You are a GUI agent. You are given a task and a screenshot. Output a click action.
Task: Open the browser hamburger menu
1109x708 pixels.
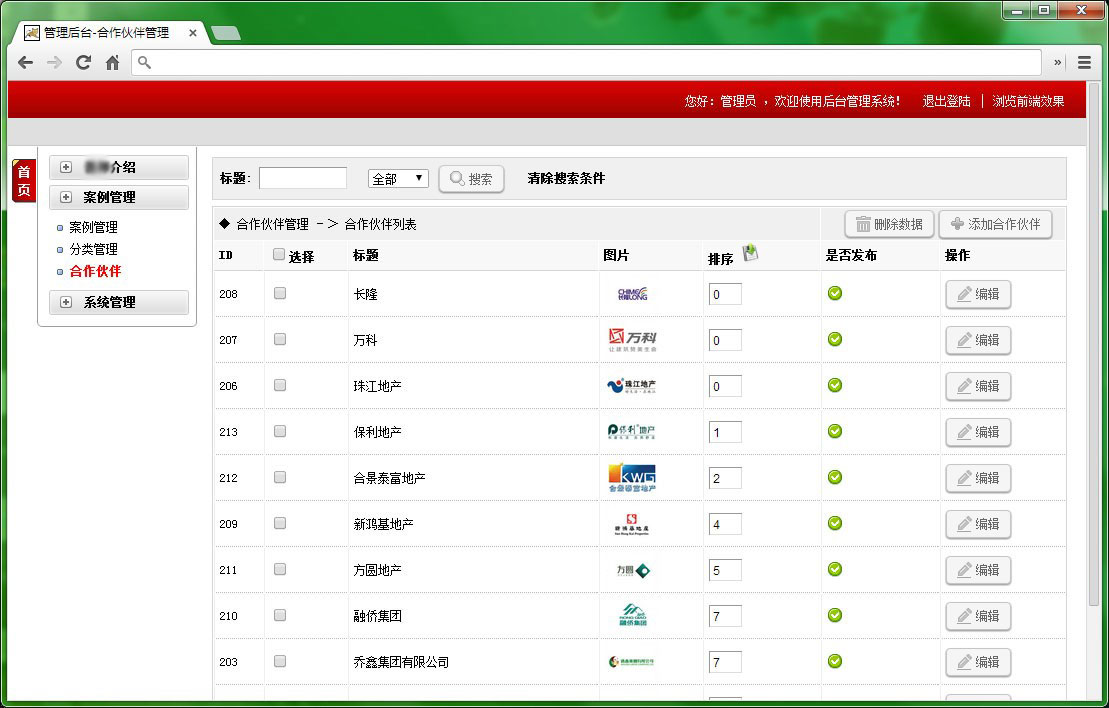tap(1084, 62)
